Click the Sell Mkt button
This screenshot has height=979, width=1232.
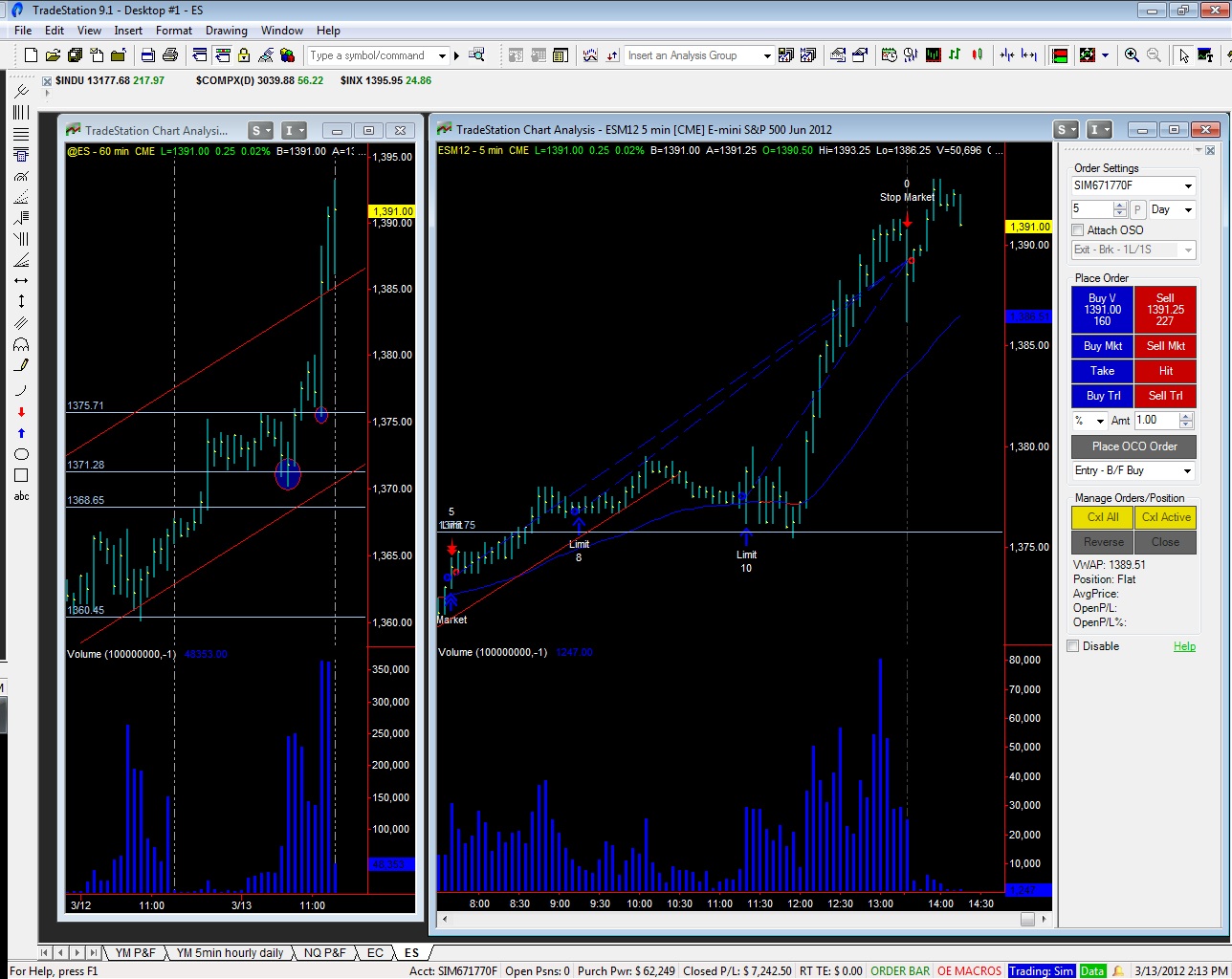(x=1166, y=346)
